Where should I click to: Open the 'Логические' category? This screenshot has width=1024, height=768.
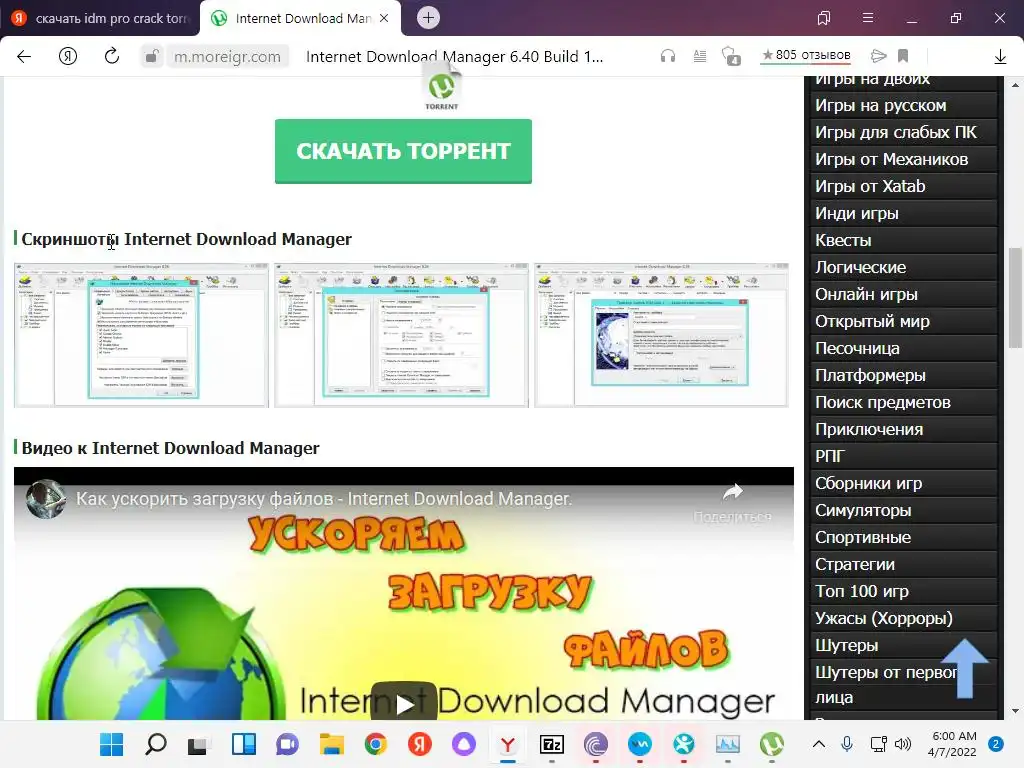(x=903, y=267)
